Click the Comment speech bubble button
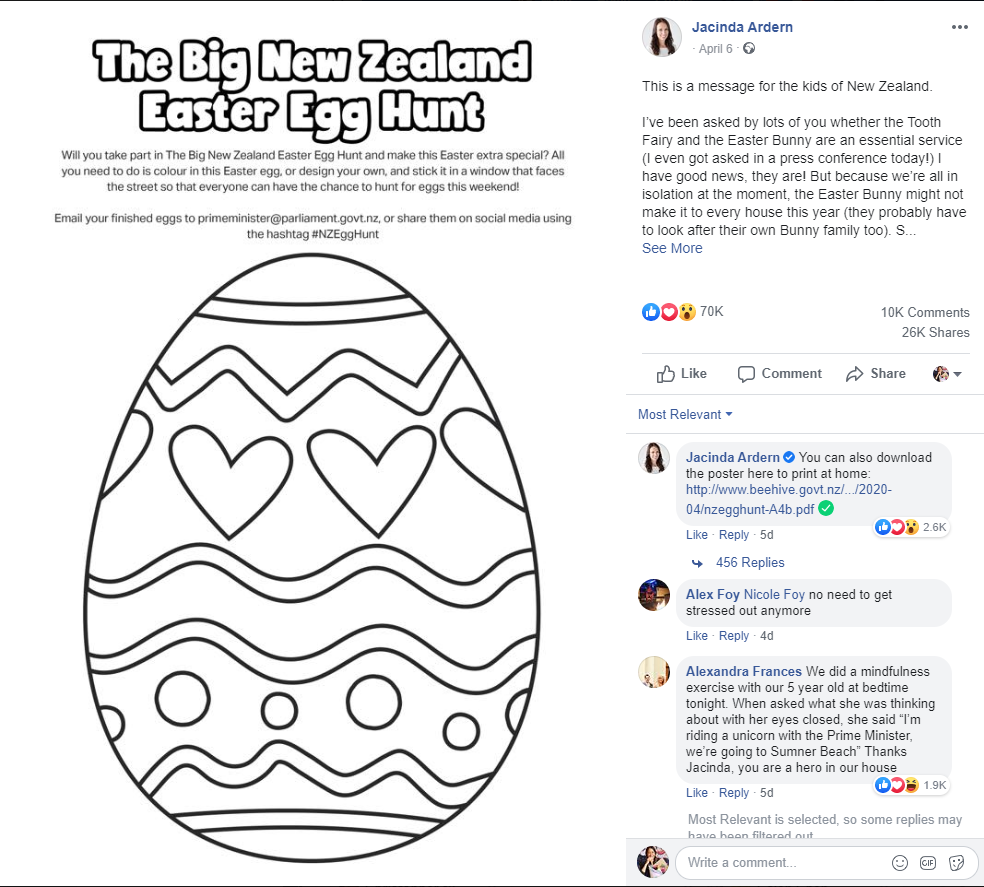Screen dimensions: 984x887 (x=779, y=374)
